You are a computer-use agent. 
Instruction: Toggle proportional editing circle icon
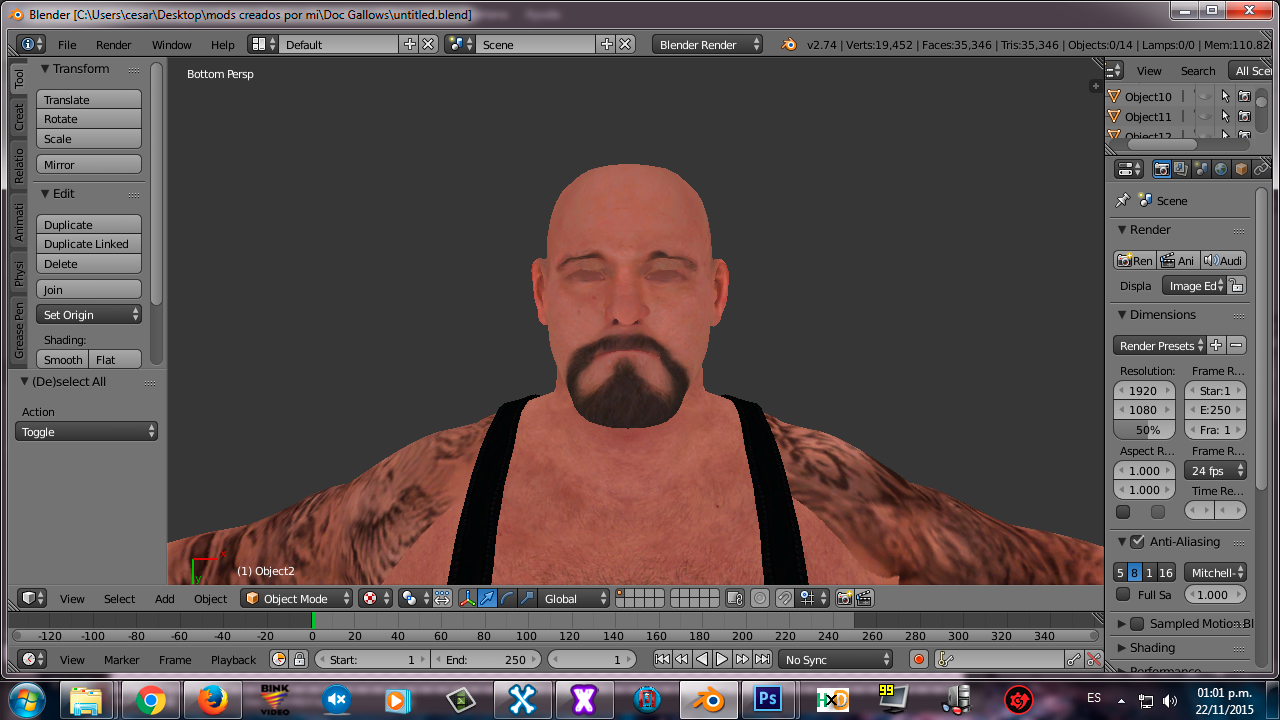click(760, 598)
